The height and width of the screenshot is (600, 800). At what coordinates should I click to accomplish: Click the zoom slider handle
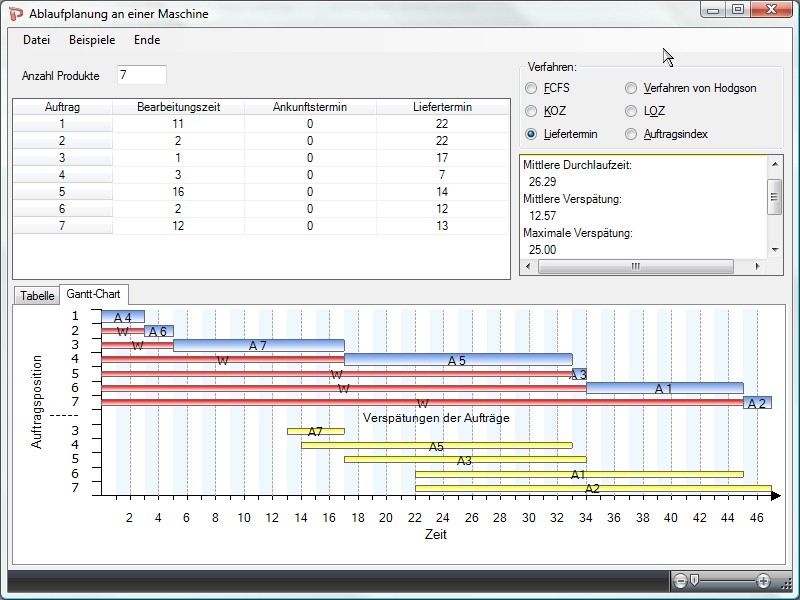694,581
